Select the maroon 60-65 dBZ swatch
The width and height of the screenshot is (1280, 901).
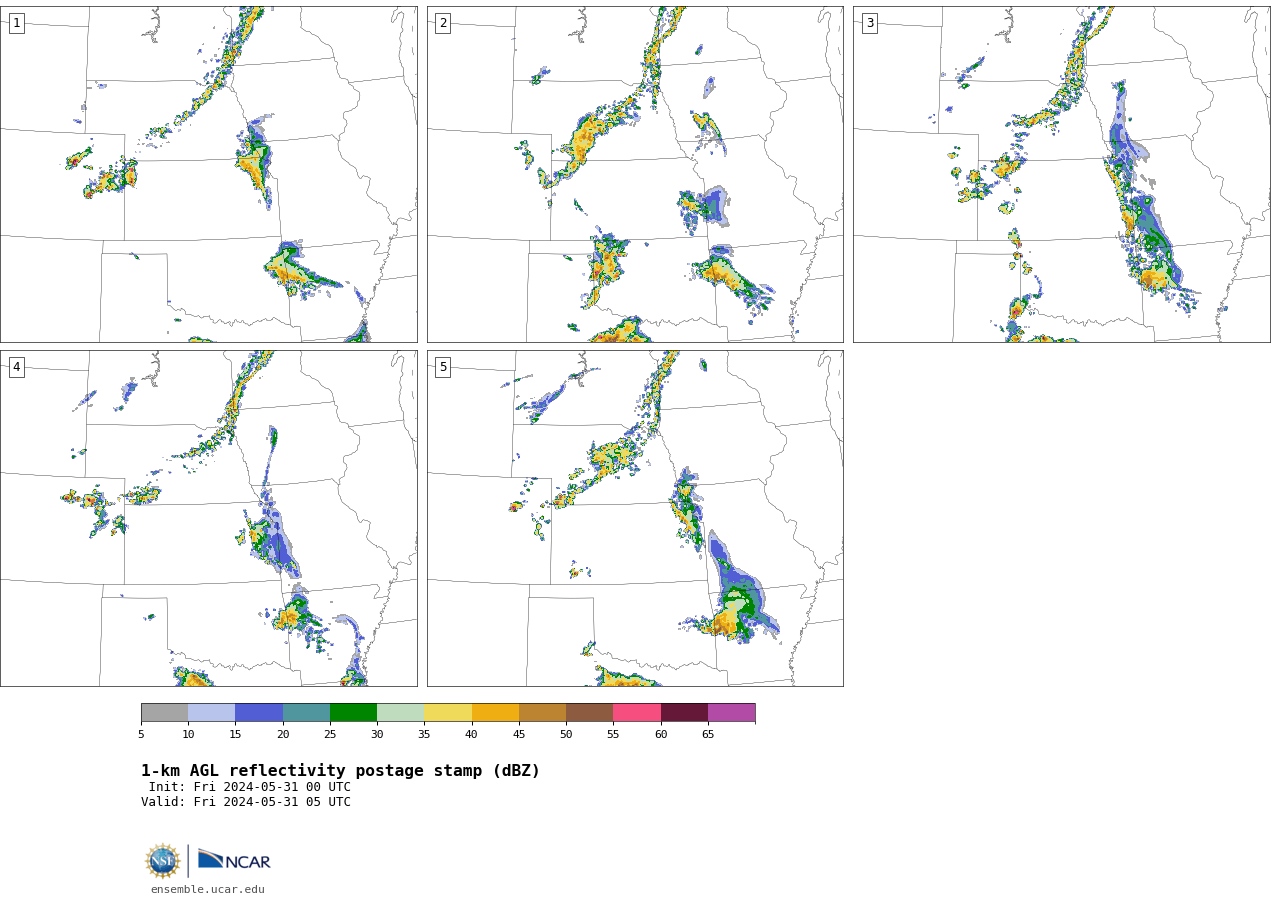point(684,713)
